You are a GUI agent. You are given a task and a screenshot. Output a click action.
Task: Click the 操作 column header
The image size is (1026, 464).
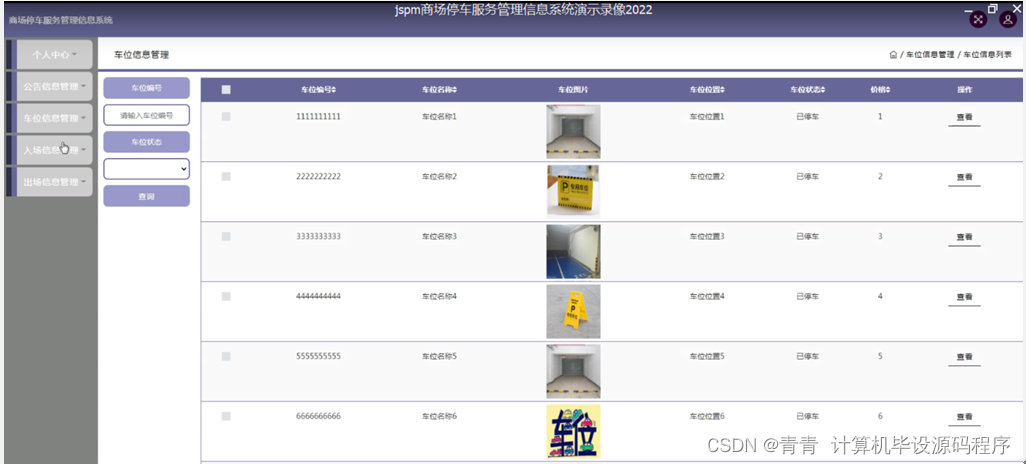pos(964,90)
